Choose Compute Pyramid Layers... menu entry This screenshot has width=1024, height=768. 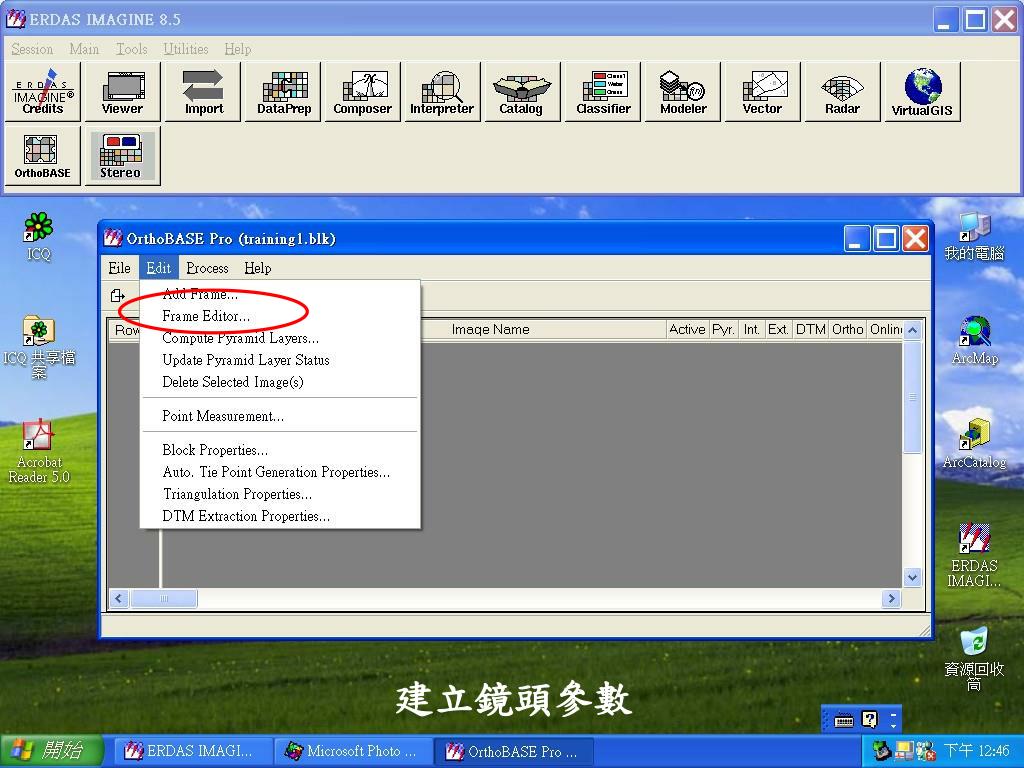pos(280,338)
